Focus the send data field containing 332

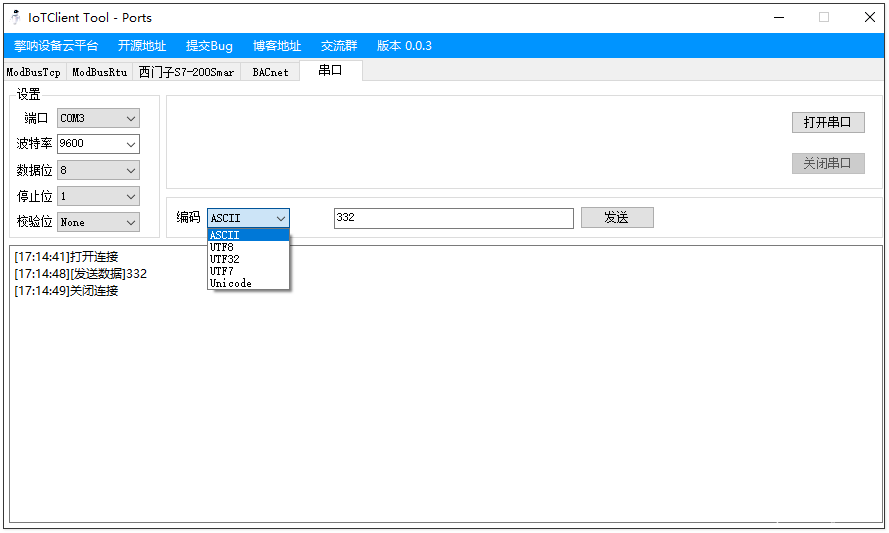pyautogui.click(x=454, y=218)
